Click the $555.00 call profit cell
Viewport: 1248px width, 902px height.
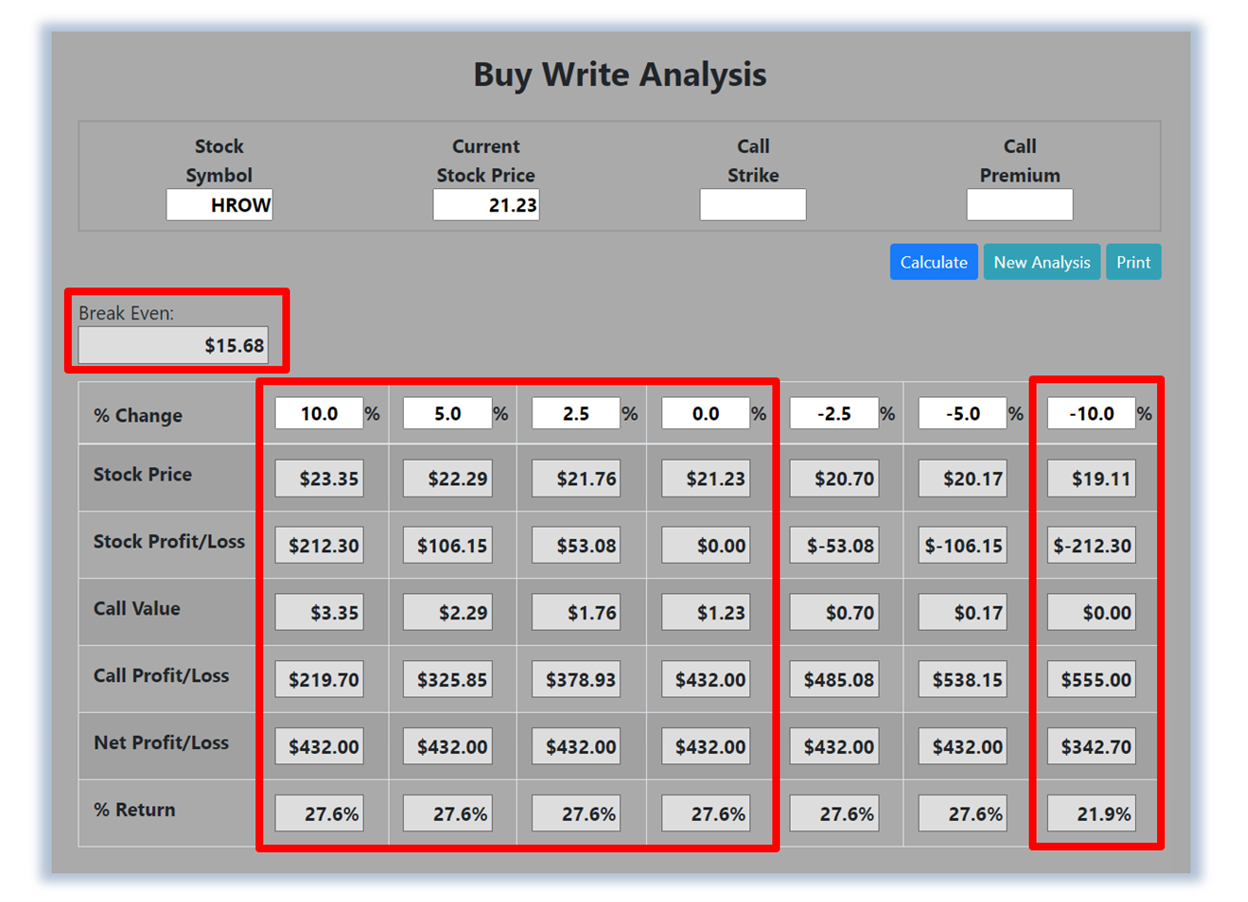1091,680
